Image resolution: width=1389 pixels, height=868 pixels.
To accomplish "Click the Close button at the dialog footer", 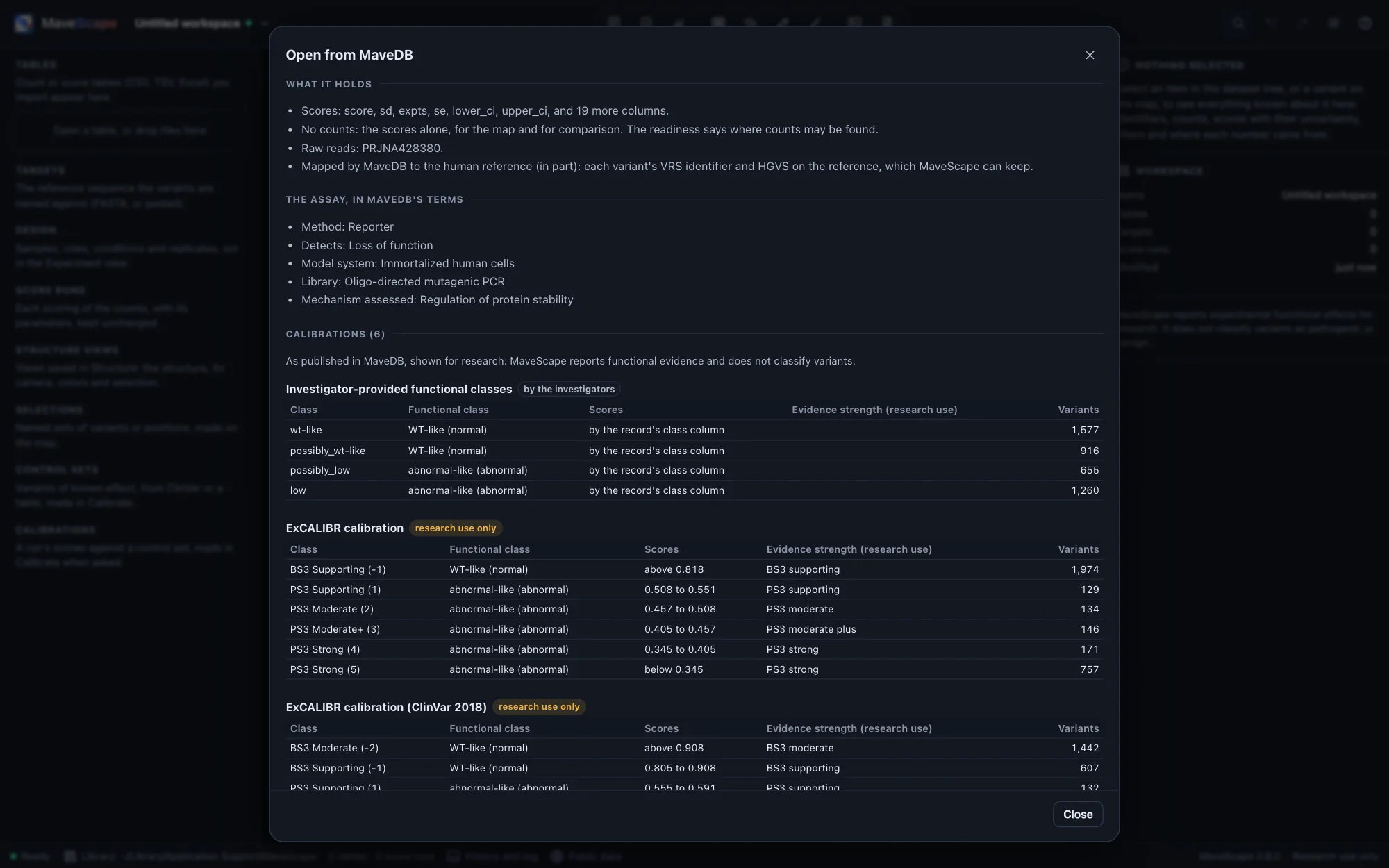I will point(1077,814).
